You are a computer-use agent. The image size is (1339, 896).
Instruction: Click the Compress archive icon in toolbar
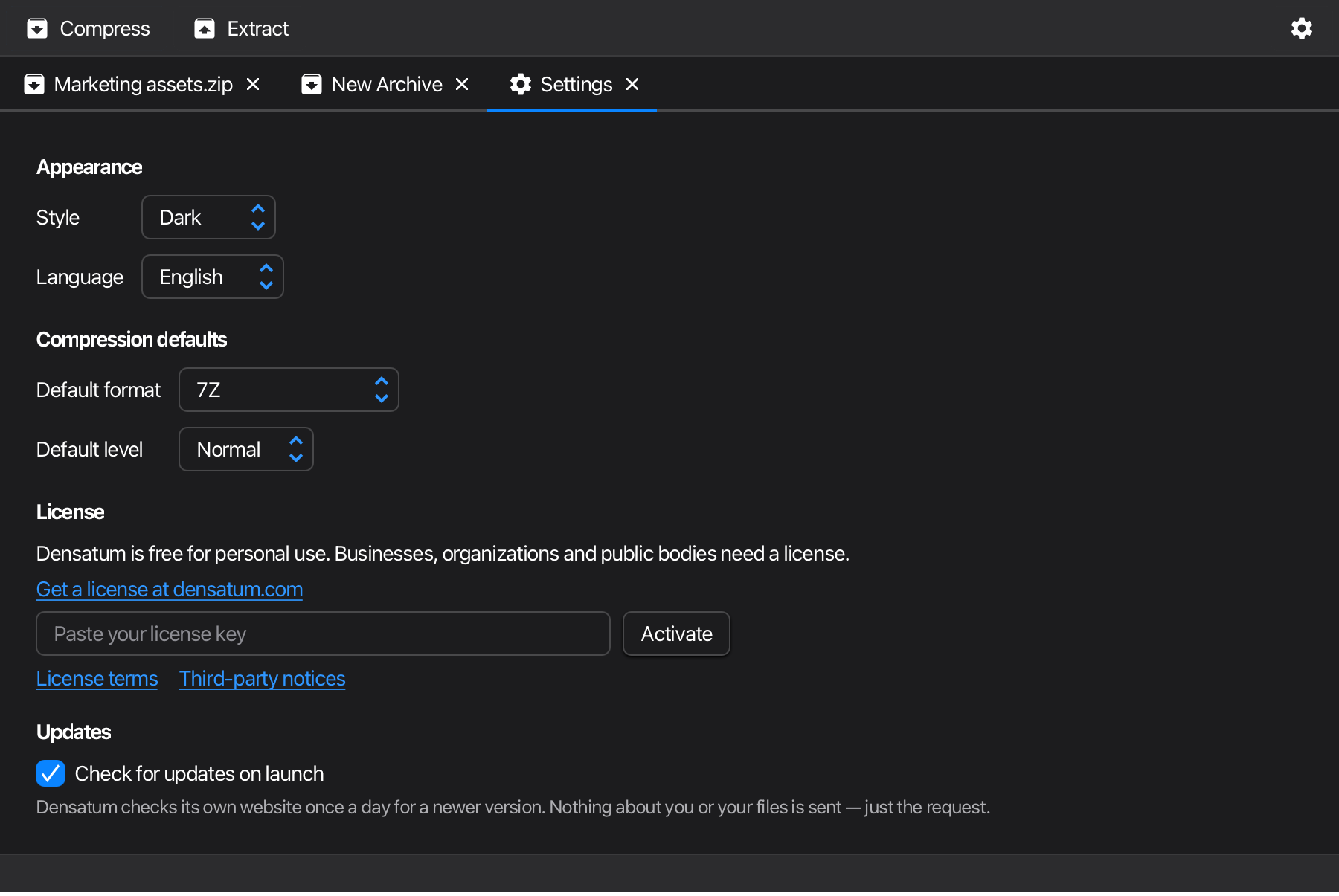click(x=37, y=28)
